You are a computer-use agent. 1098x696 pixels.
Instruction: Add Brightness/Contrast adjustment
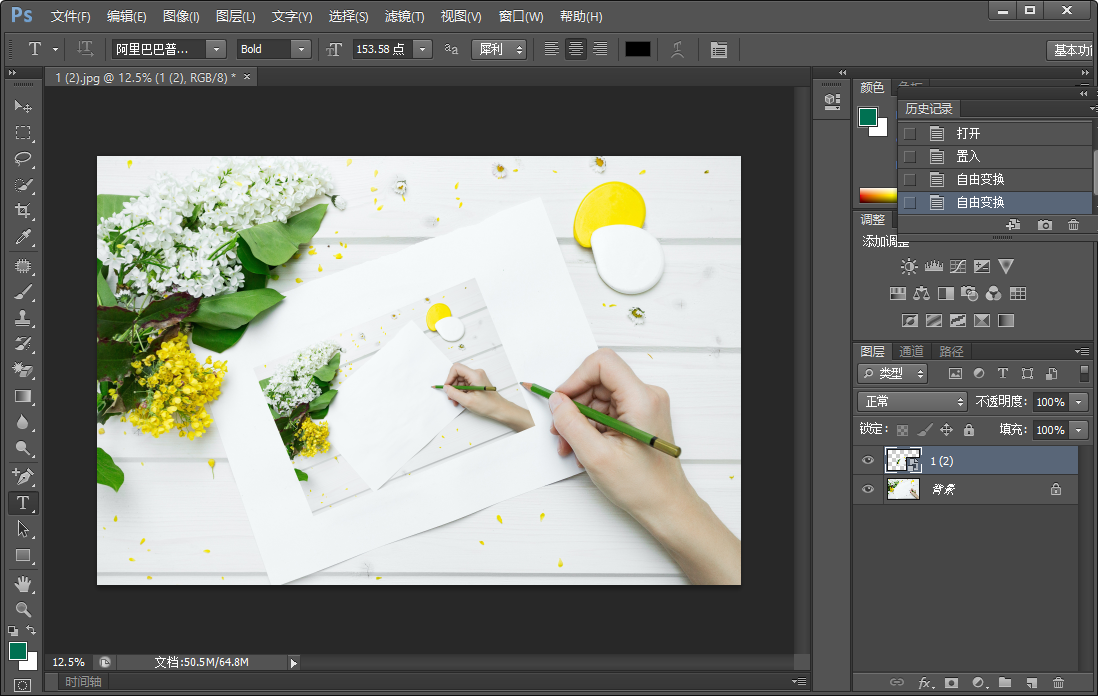point(909,266)
